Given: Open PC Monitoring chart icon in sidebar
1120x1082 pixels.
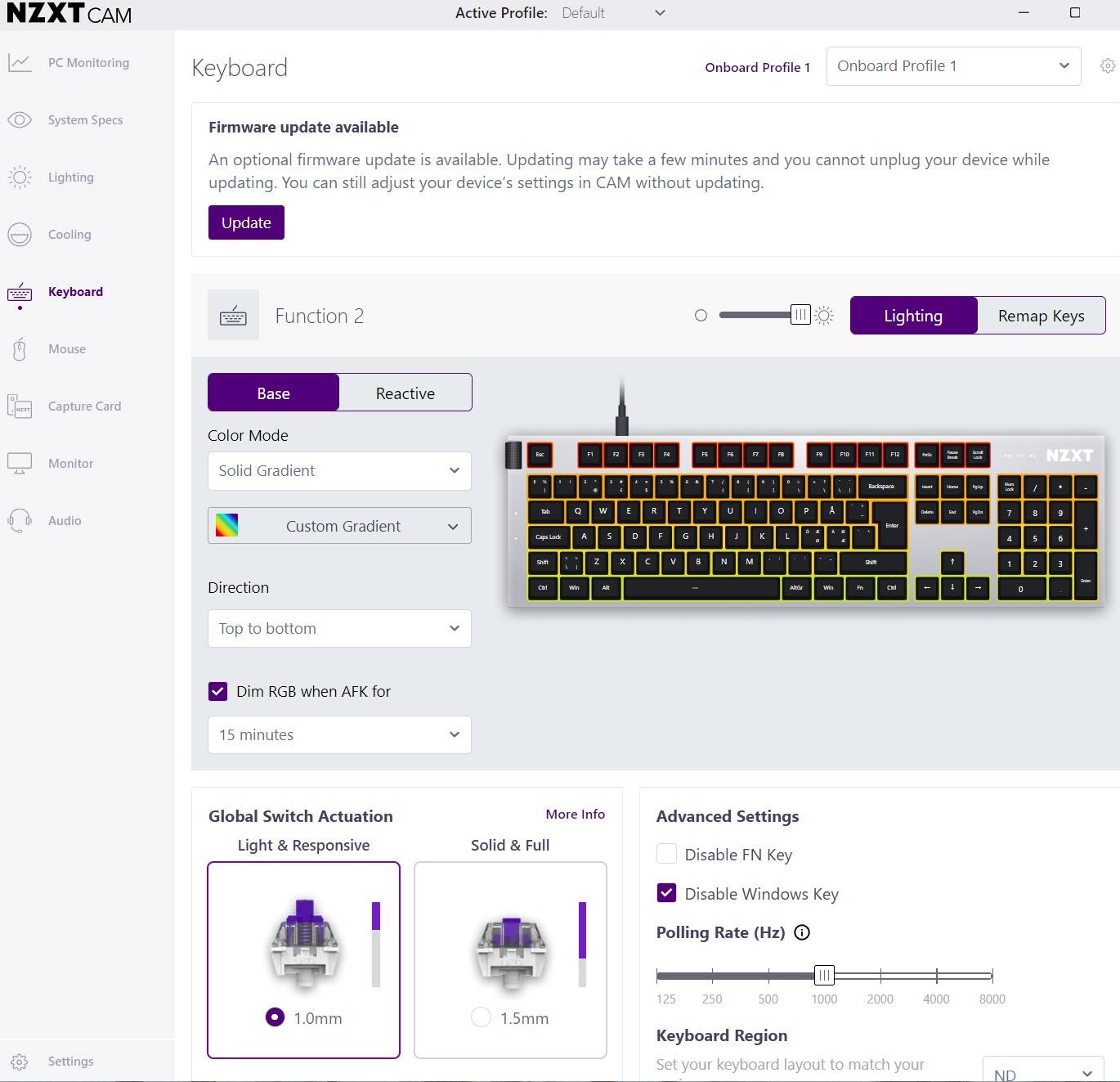Looking at the screenshot, I should pos(20,63).
